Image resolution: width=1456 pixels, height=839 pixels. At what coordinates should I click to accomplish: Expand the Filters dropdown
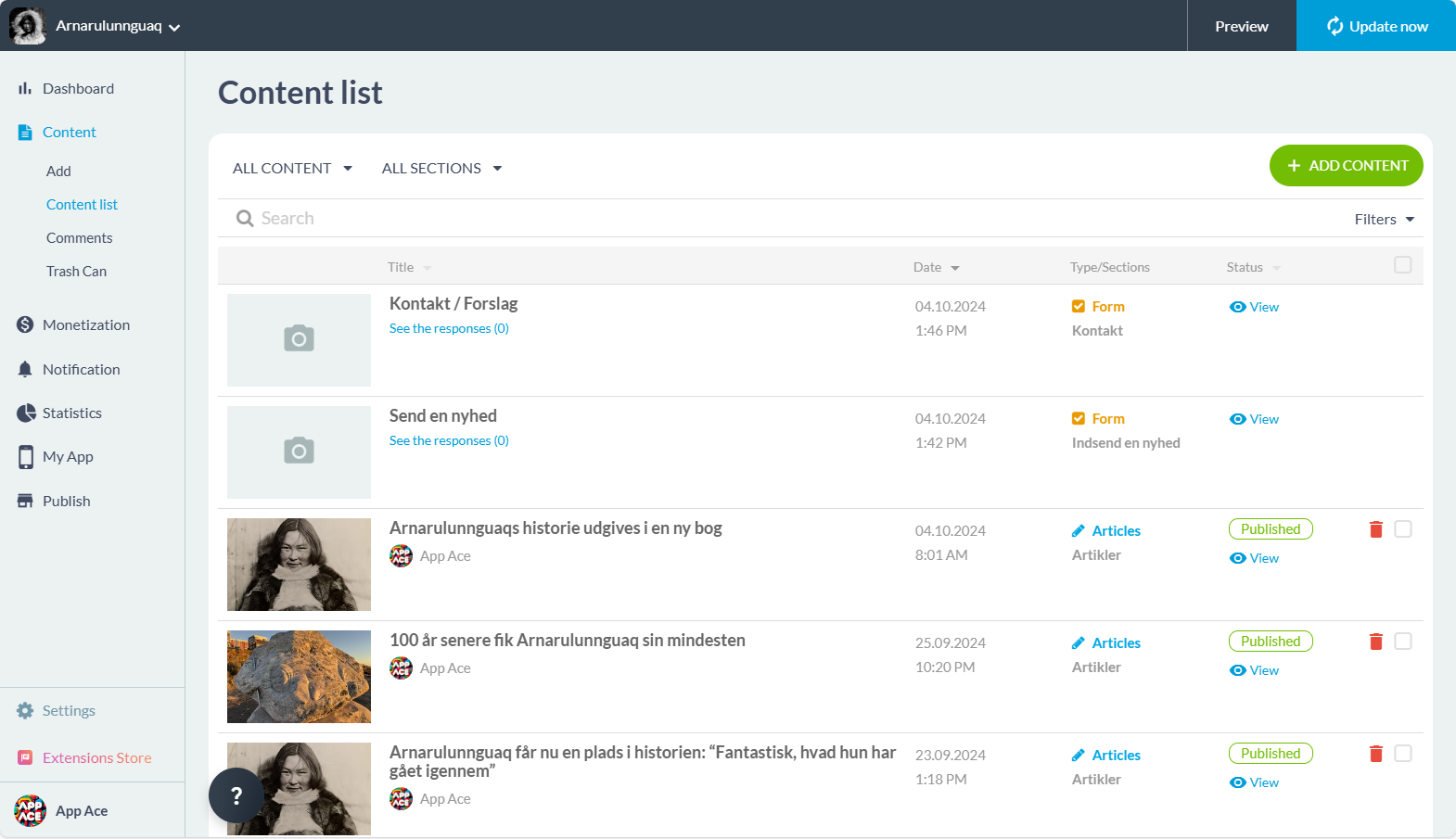click(1384, 220)
